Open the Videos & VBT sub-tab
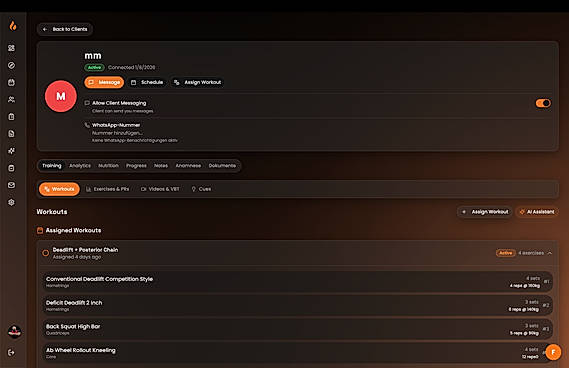 click(x=160, y=189)
